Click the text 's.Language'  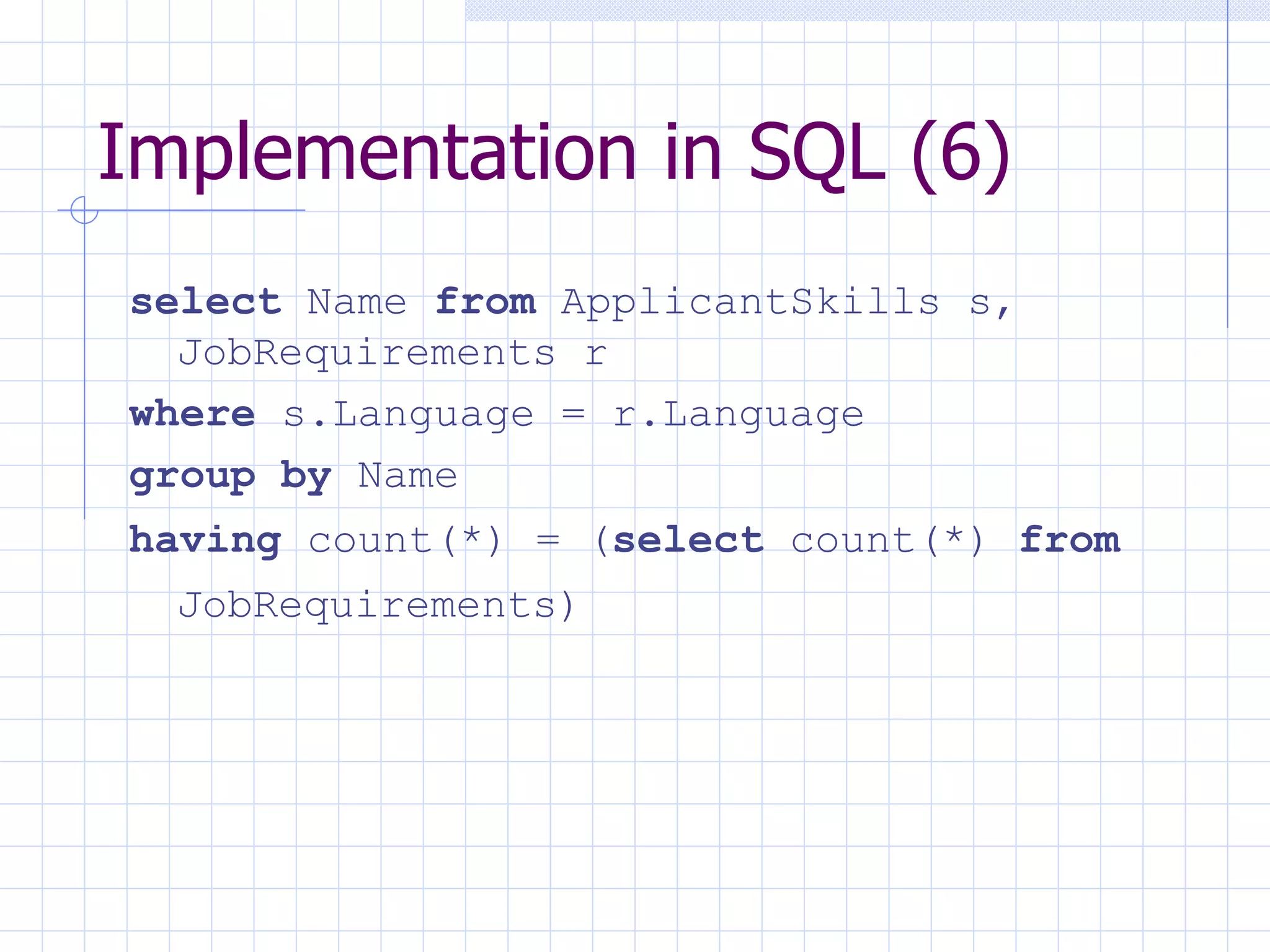click(408, 415)
